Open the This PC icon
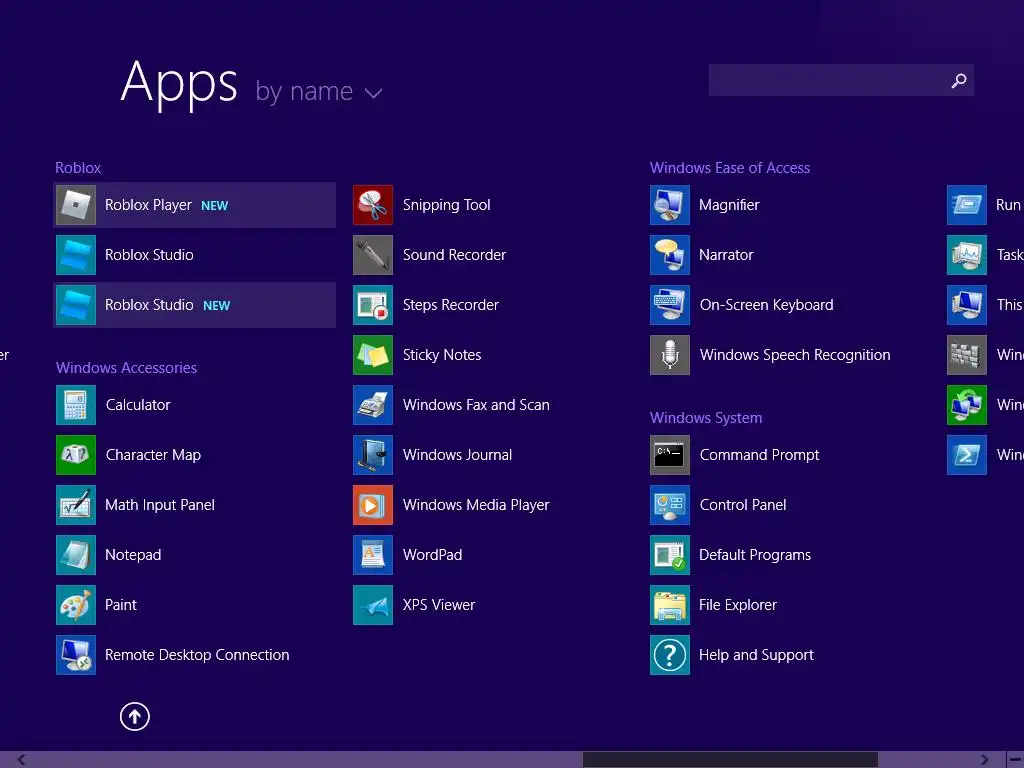The width and height of the screenshot is (1024, 768). pos(967,305)
